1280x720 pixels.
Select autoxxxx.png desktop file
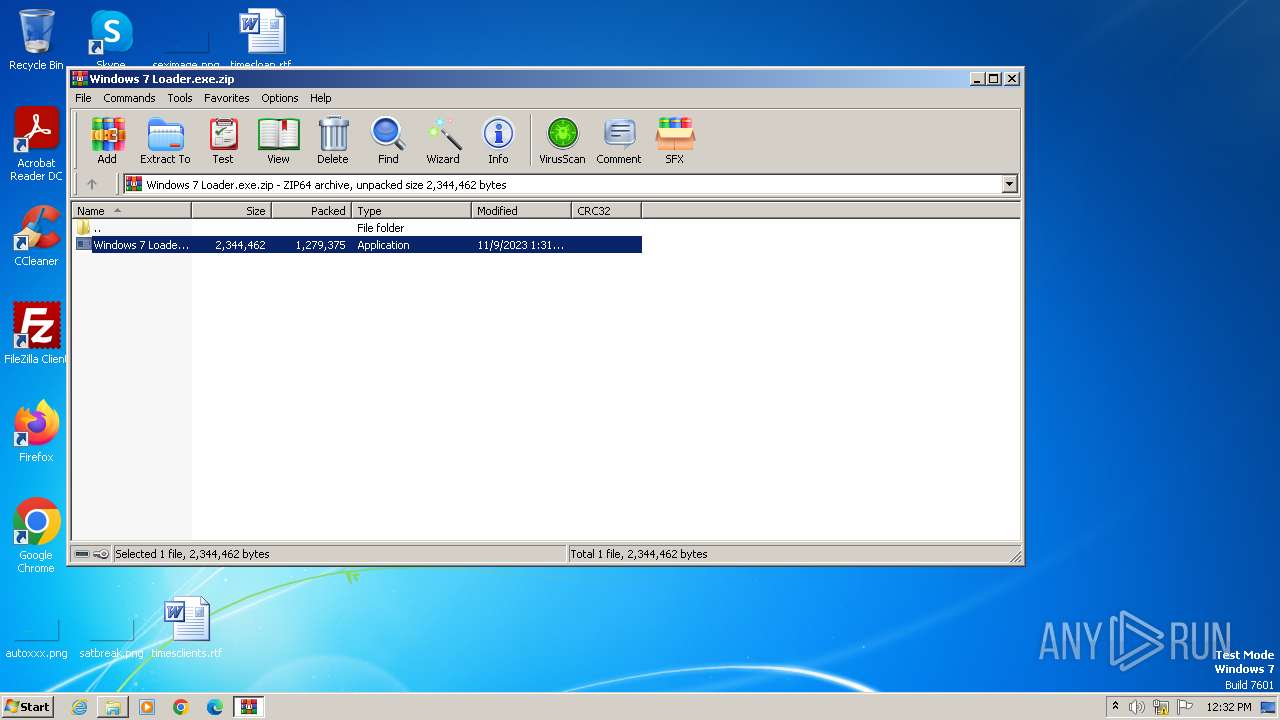click(36, 638)
